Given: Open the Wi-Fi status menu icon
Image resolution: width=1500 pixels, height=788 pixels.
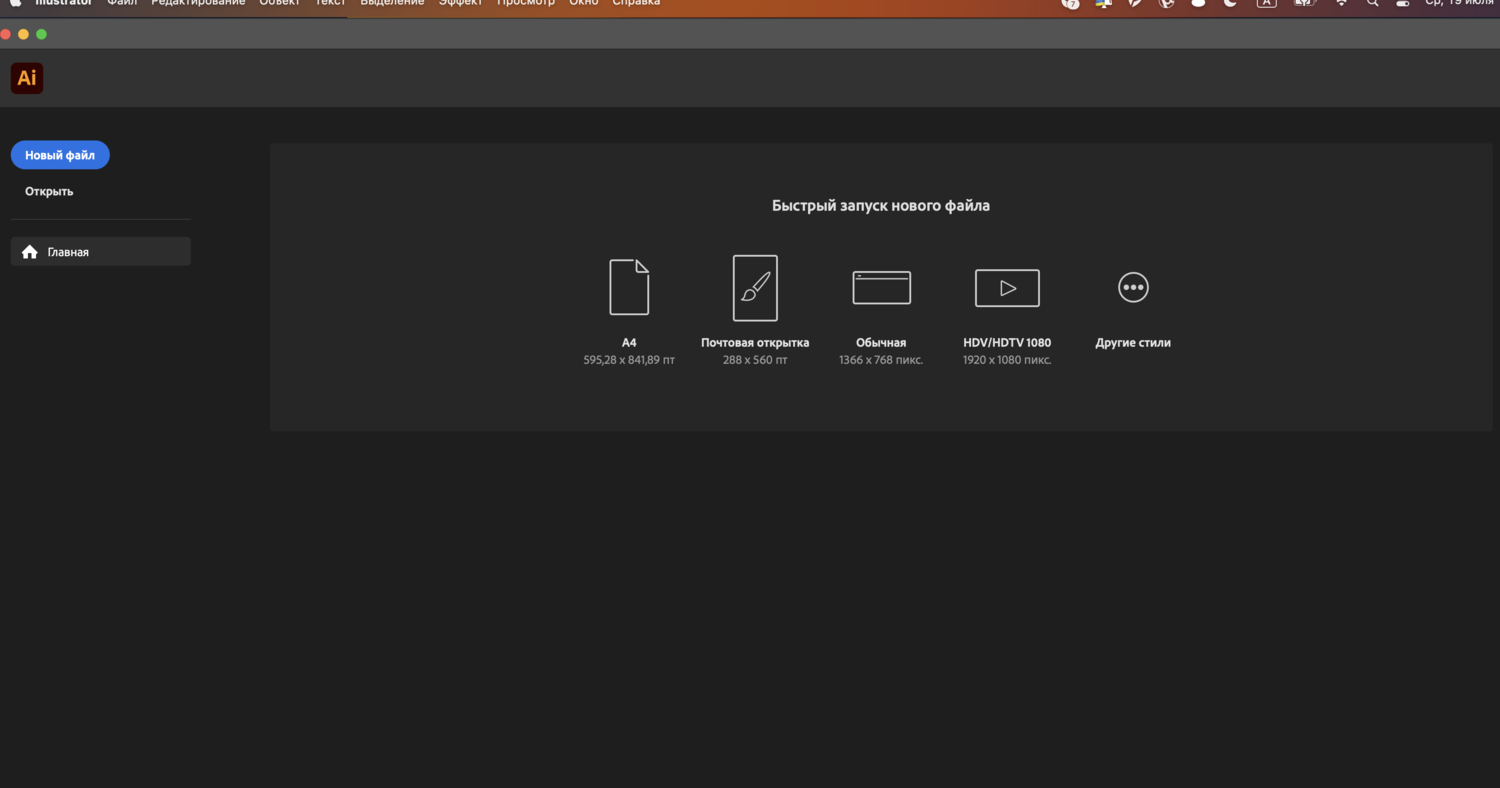Looking at the screenshot, I should (1342, 3).
